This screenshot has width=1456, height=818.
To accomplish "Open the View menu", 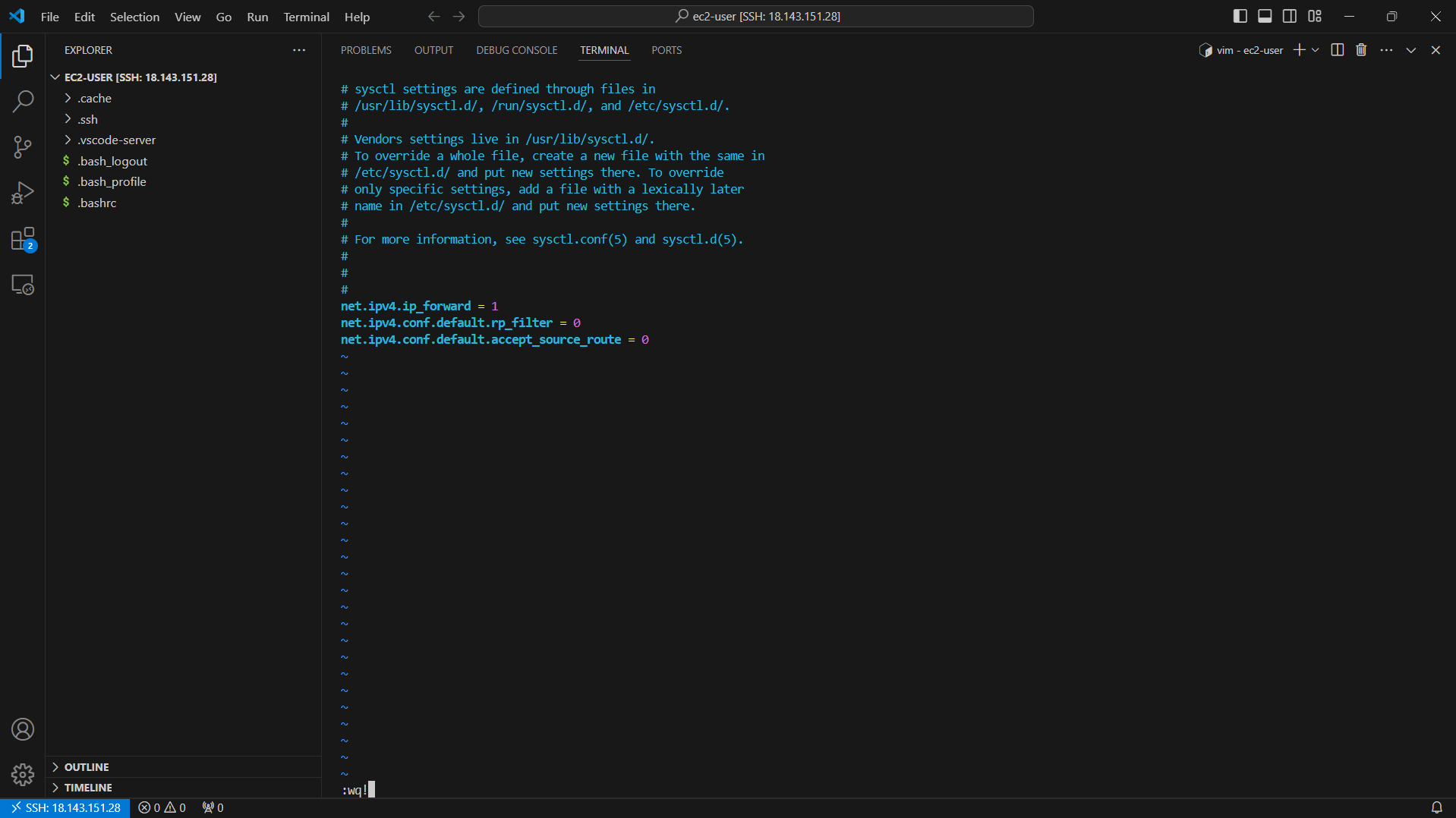I will tap(188, 17).
